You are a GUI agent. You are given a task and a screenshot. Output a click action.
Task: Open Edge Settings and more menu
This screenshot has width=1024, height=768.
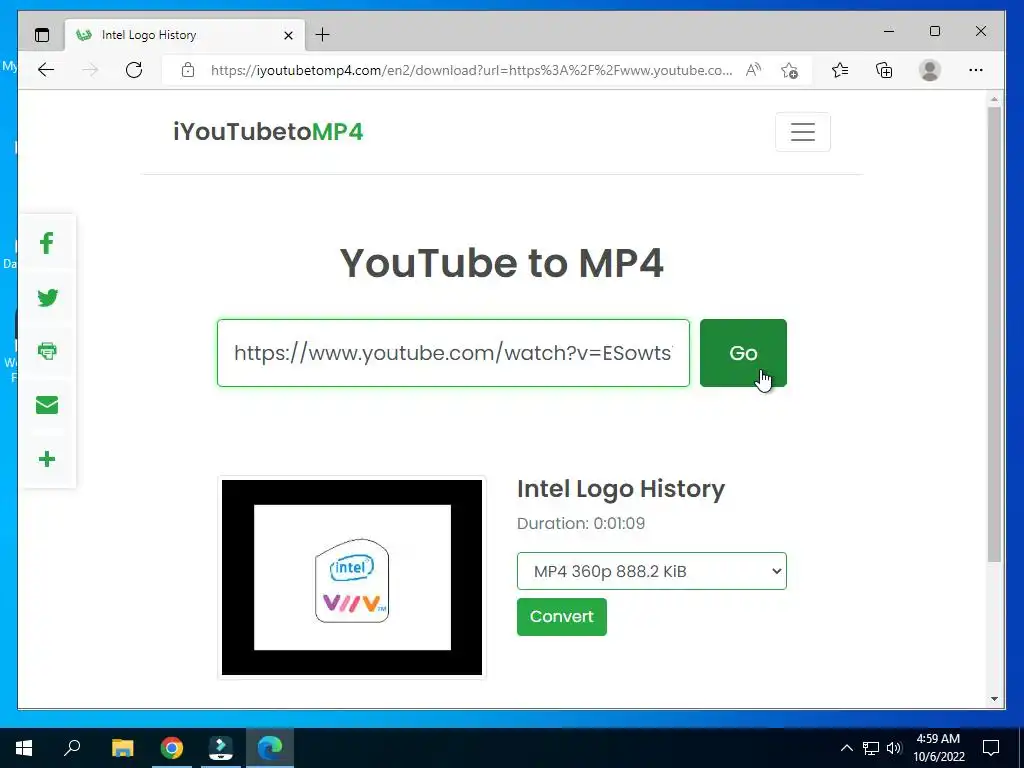tap(976, 70)
